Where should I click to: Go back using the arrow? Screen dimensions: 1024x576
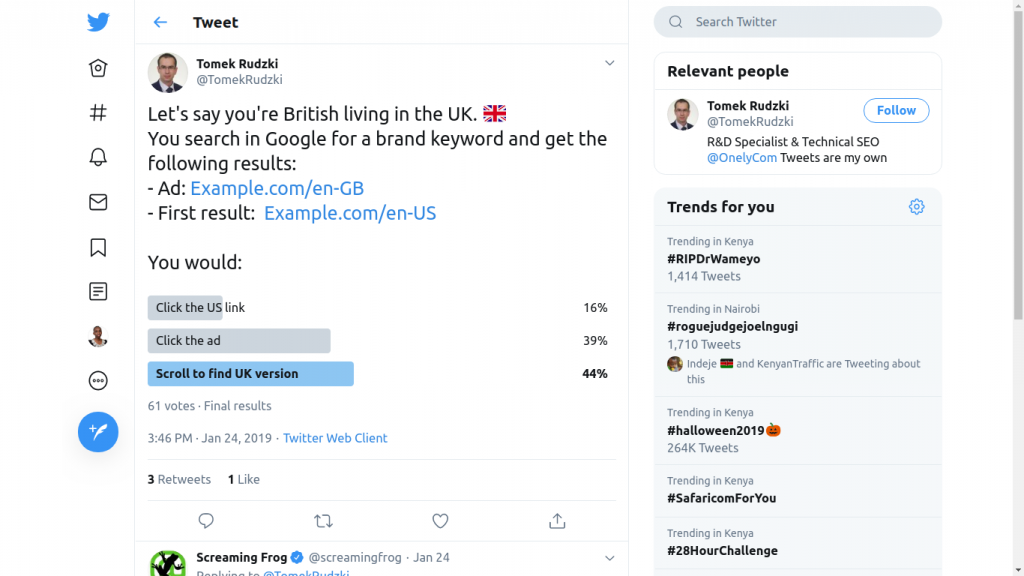(x=160, y=22)
